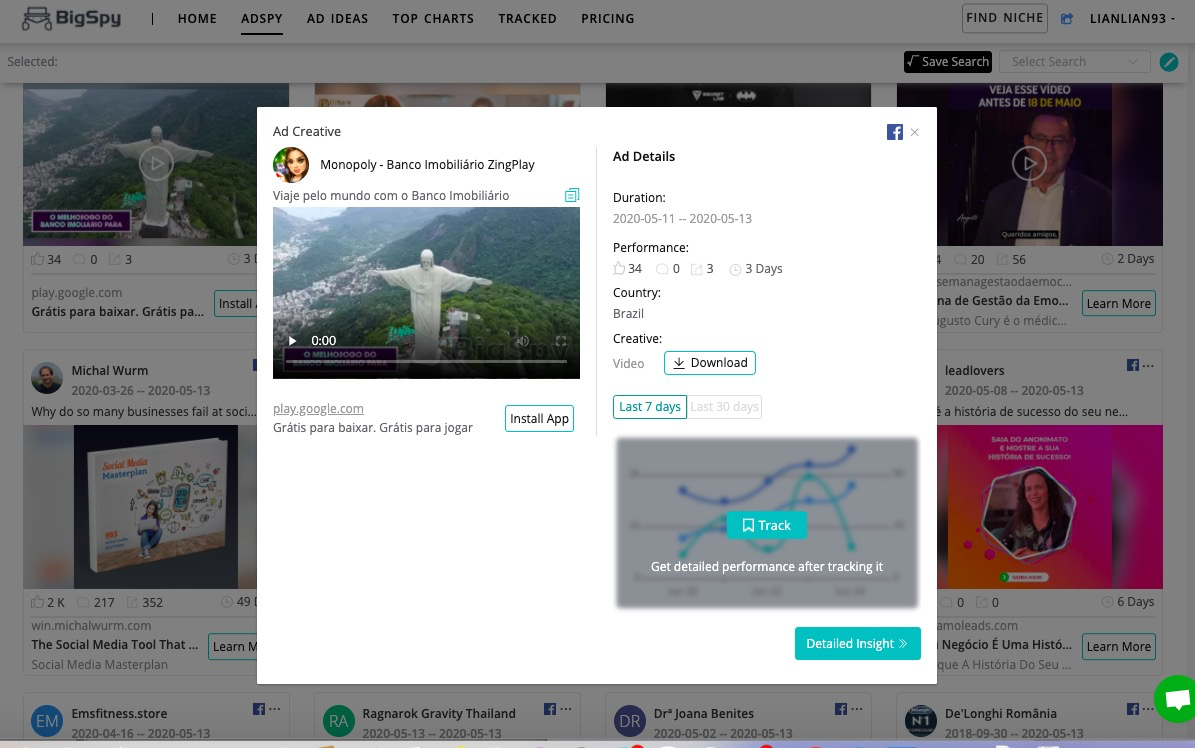Copy ad text with the copy icon
This screenshot has width=1195, height=748.
tap(572, 195)
